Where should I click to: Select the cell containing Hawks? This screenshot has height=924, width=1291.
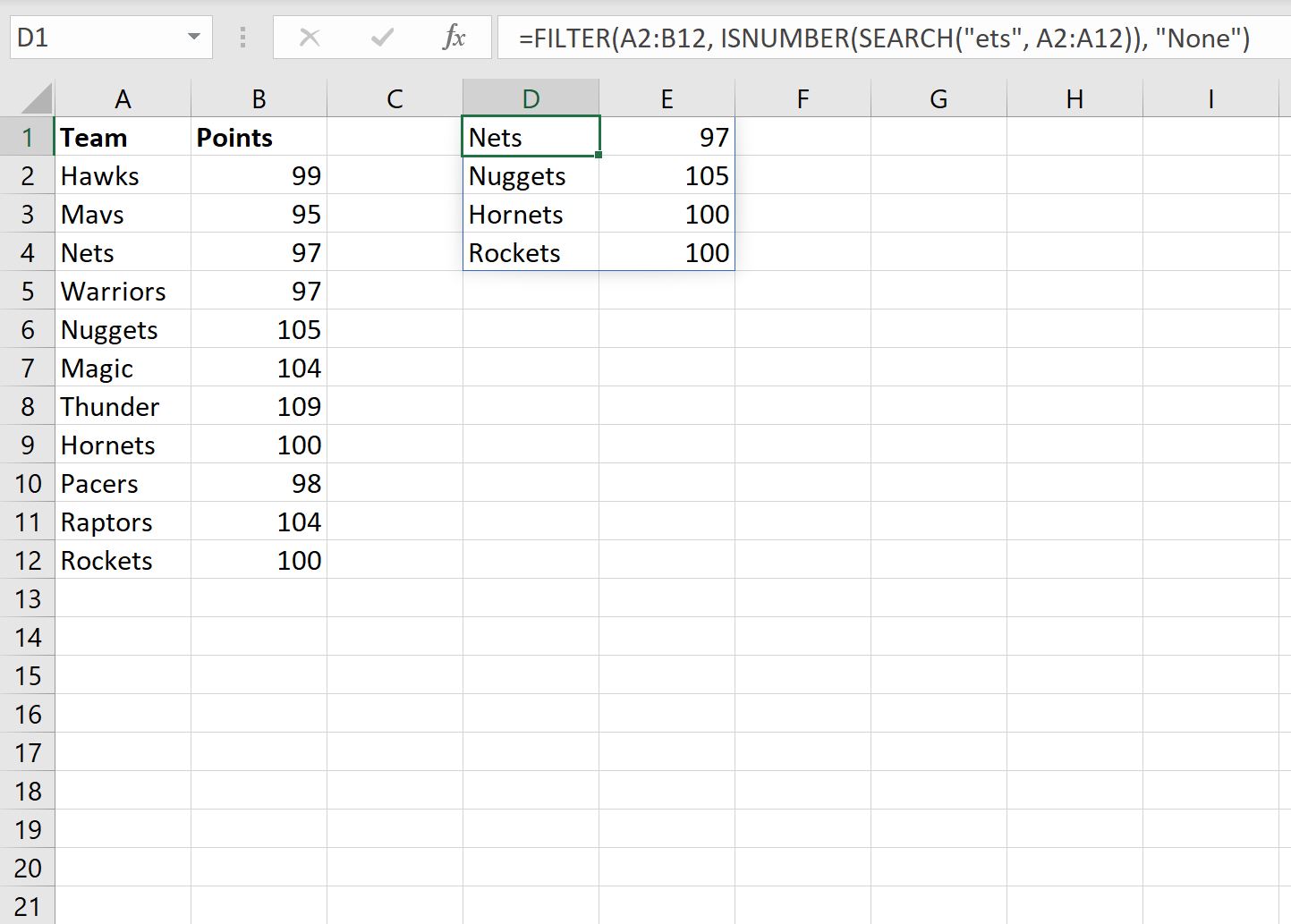[123, 175]
